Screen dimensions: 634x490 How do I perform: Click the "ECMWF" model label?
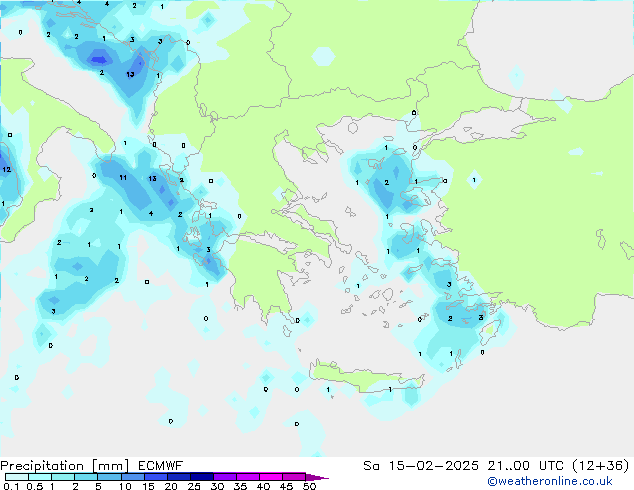(161, 466)
